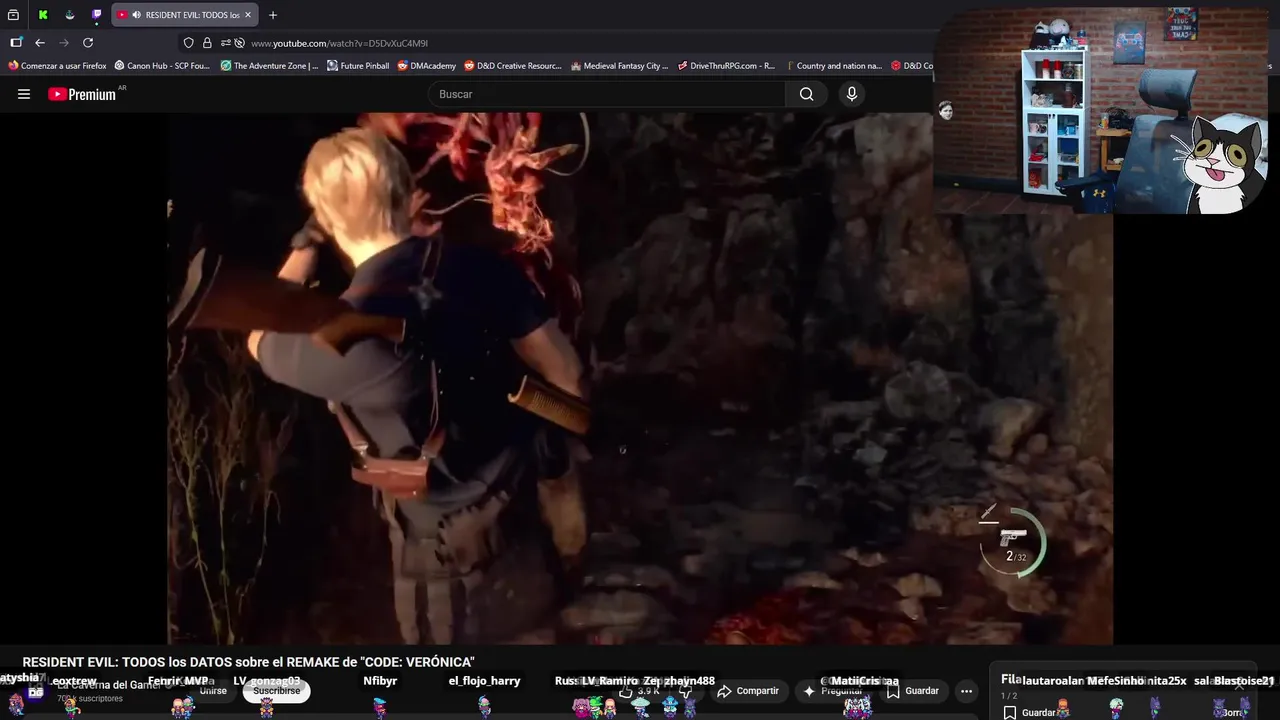Click the Preguntar ask button
The height and width of the screenshot is (720, 1280).
pos(832,691)
